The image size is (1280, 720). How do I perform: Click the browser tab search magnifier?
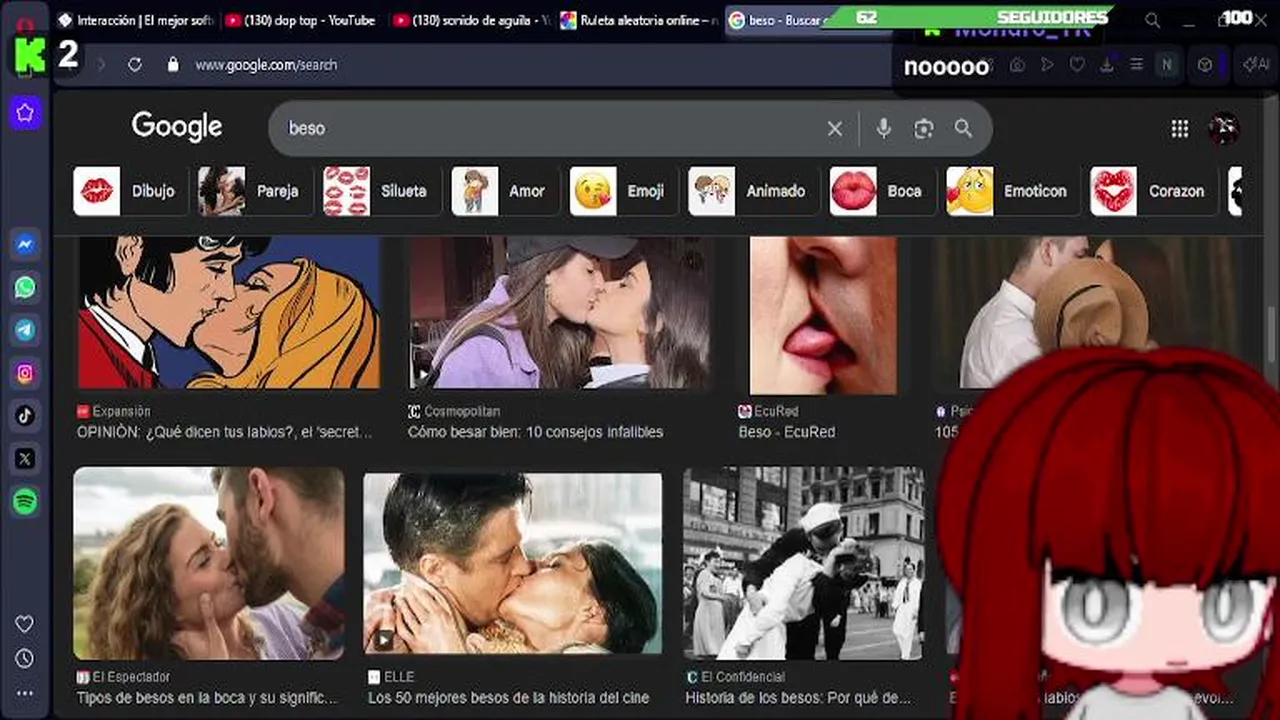tap(1153, 20)
